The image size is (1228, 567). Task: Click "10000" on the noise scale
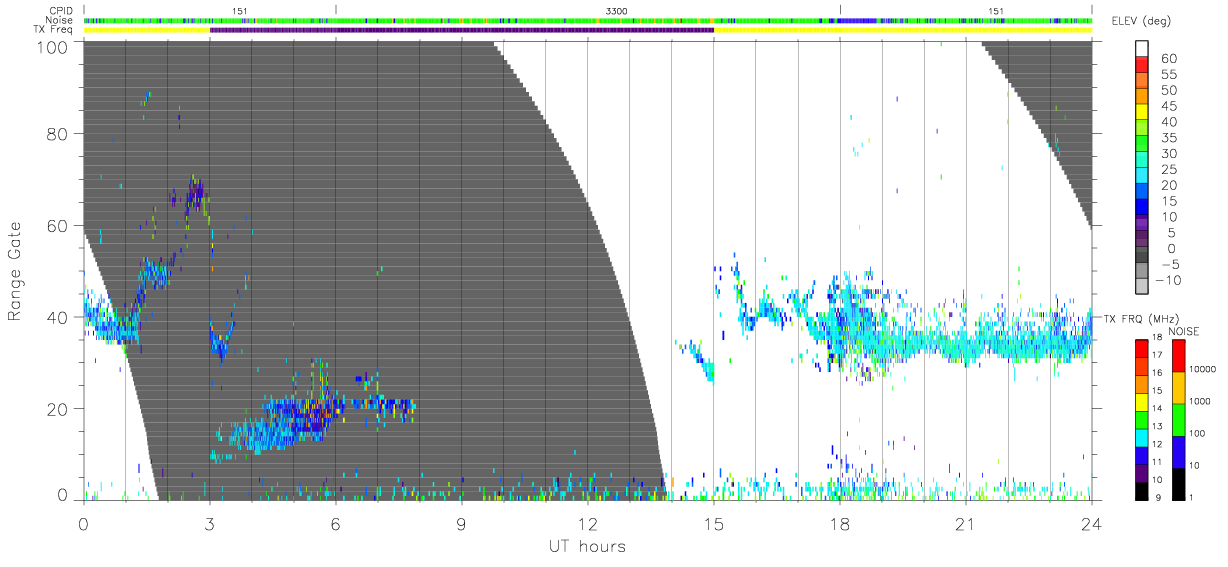(1202, 369)
